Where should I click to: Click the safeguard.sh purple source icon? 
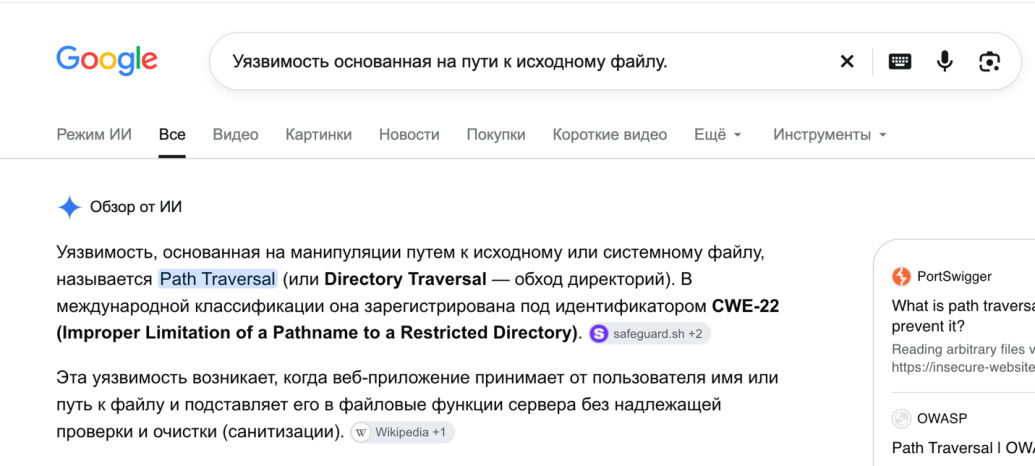599,334
